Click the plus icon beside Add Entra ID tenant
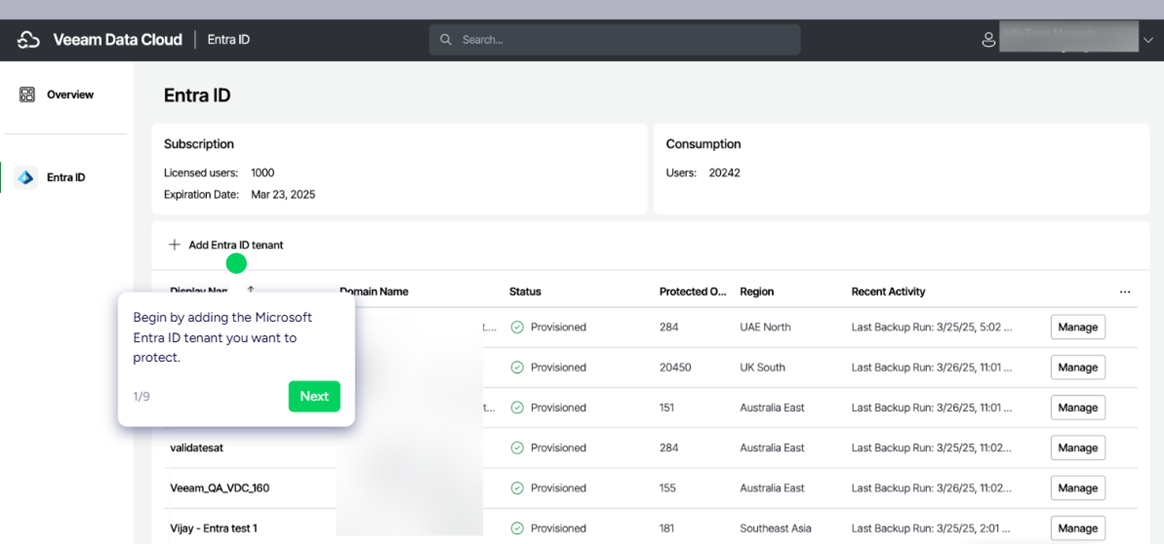 point(174,244)
